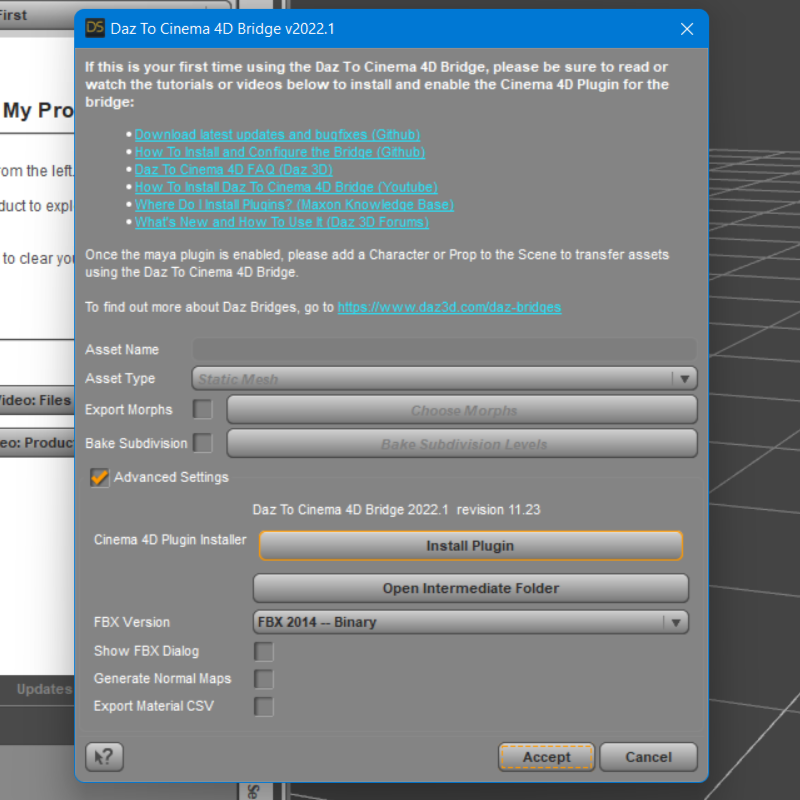Image resolution: width=800 pixels, height=800 pixels.
Task: Click Open Intermediate Folder button
Action: point(471,588)
